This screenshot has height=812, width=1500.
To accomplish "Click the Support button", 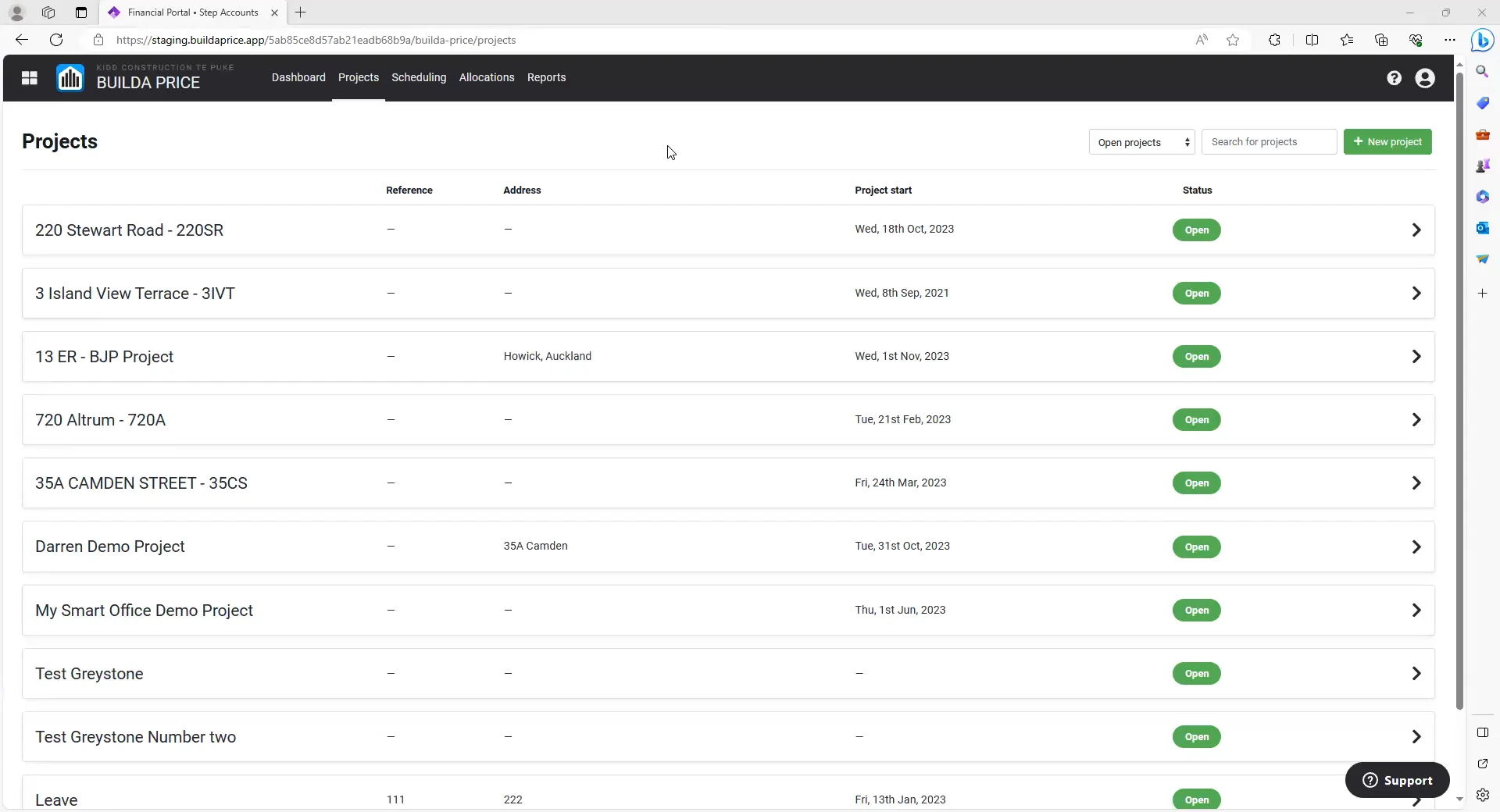I will (x=1397, y=780).
